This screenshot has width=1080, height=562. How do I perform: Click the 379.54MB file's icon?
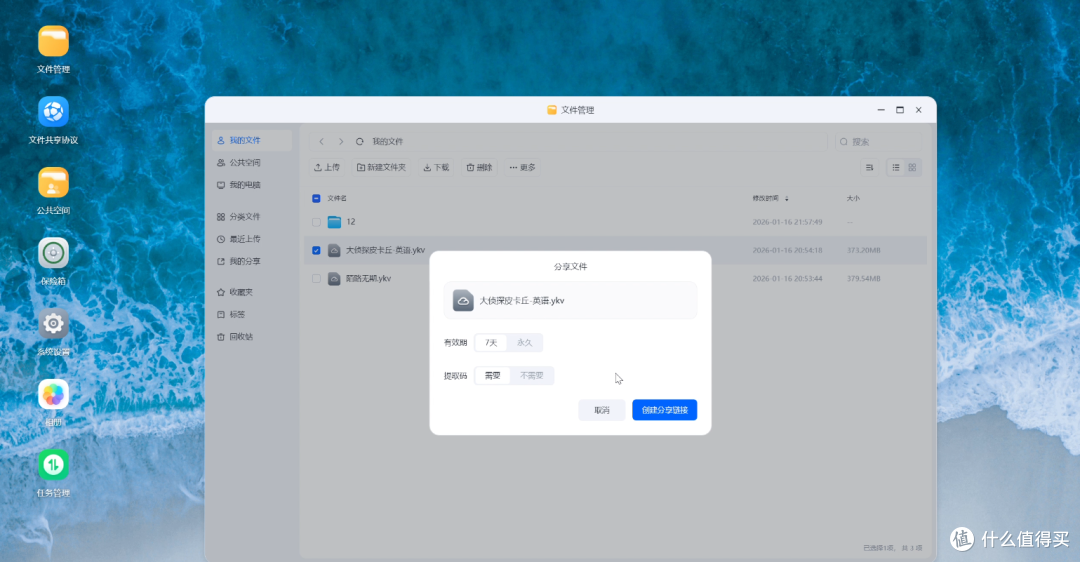tap(334, 278)
